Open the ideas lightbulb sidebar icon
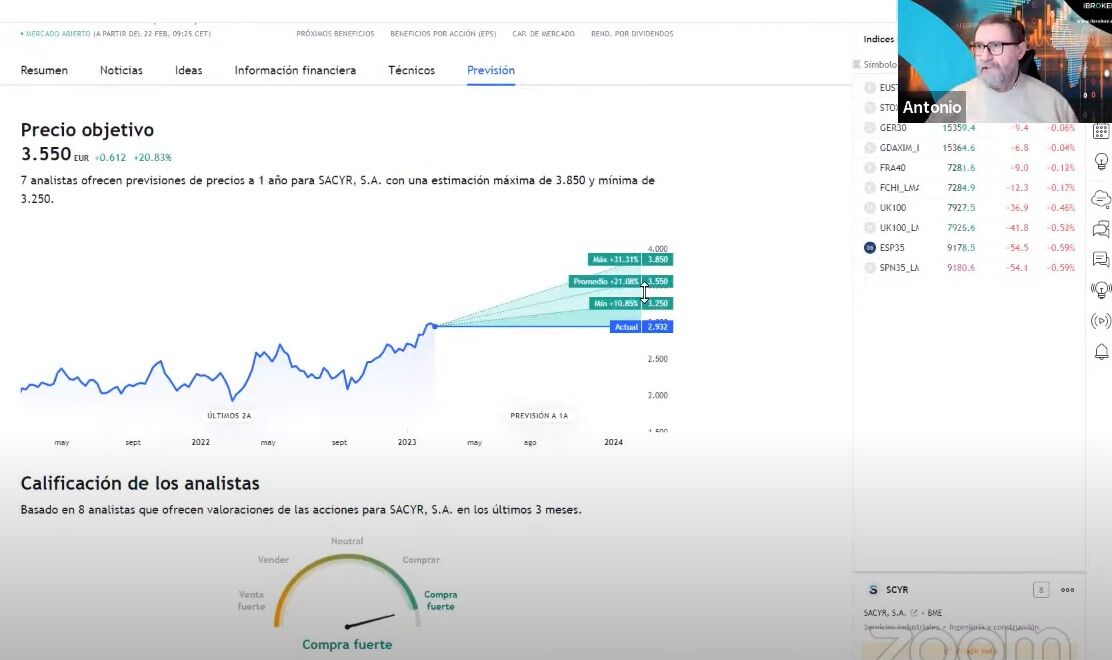Viewport: 1112px width, 660px height. pos(1101,161)
